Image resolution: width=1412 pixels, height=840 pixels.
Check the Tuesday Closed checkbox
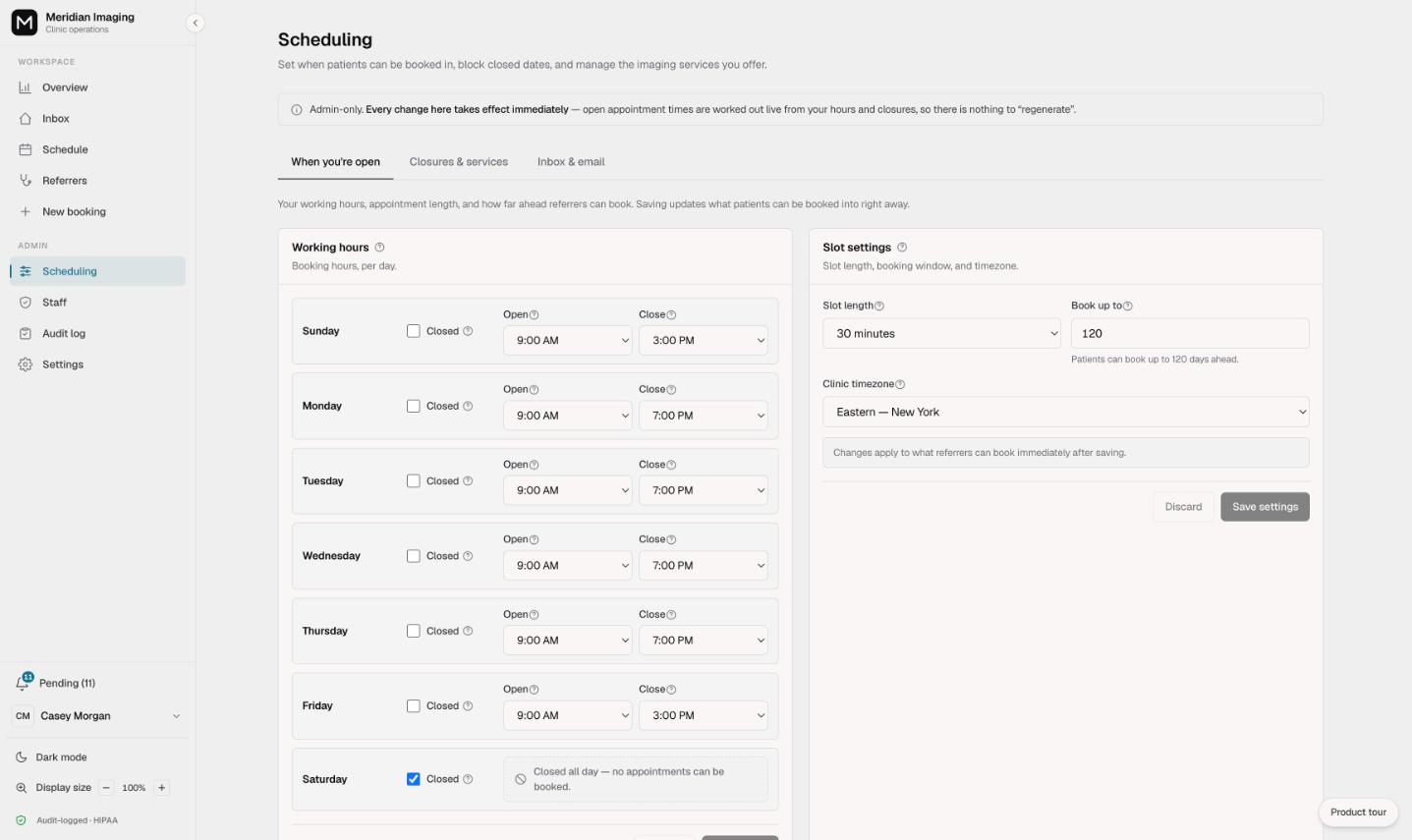coord(414,481)
